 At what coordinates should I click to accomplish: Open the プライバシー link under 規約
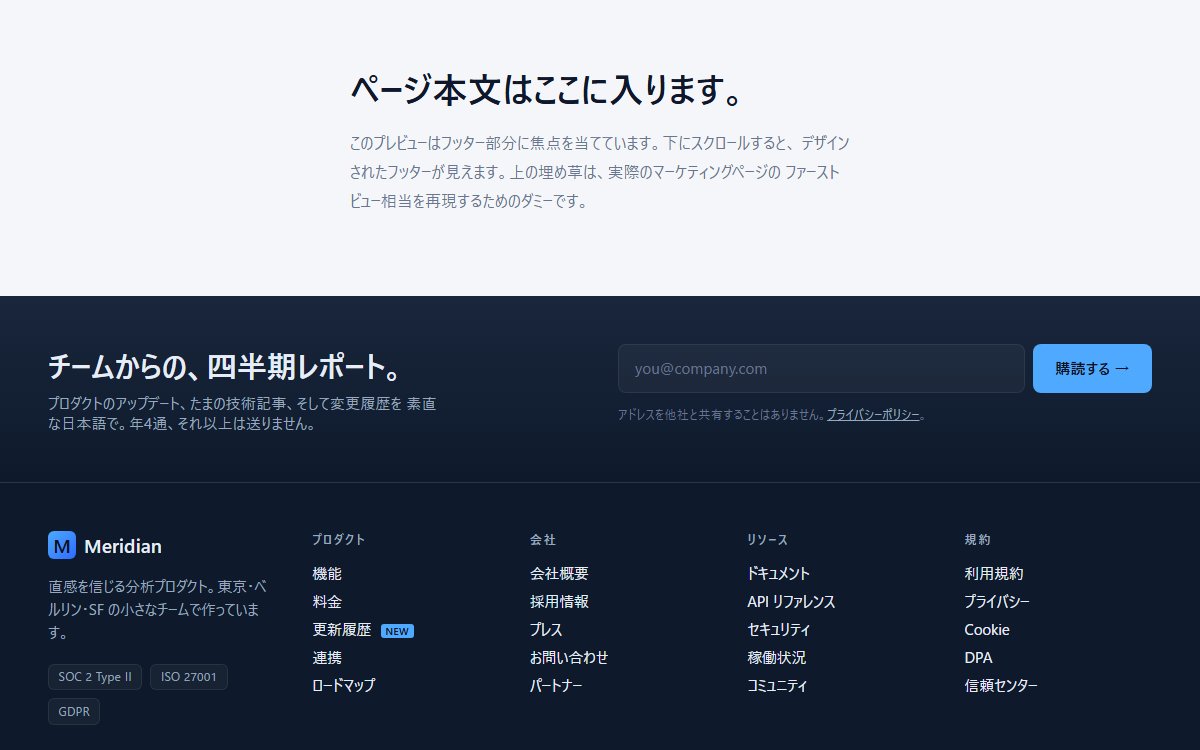point(997,602)
